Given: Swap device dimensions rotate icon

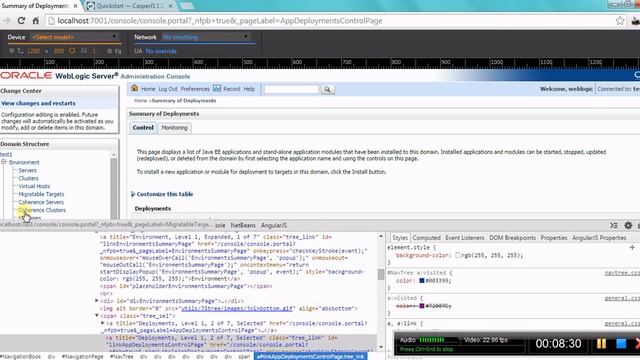Looking at the screenshot, I should point(72,51).
